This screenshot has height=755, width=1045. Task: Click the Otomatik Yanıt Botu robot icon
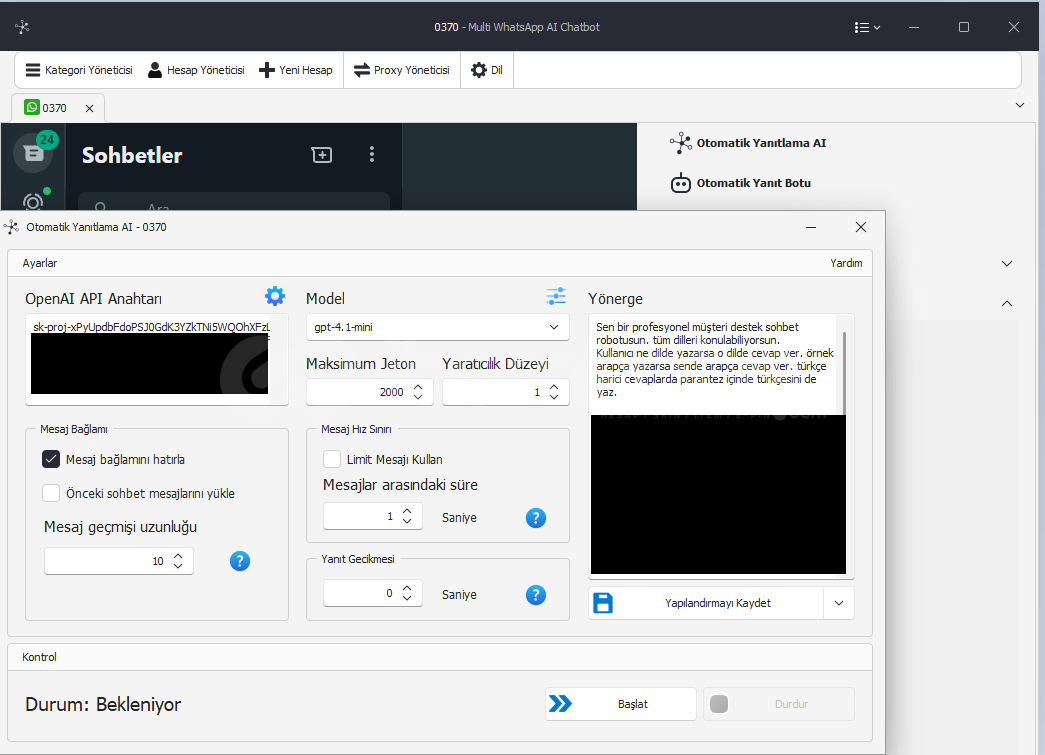tap(680, 183)
